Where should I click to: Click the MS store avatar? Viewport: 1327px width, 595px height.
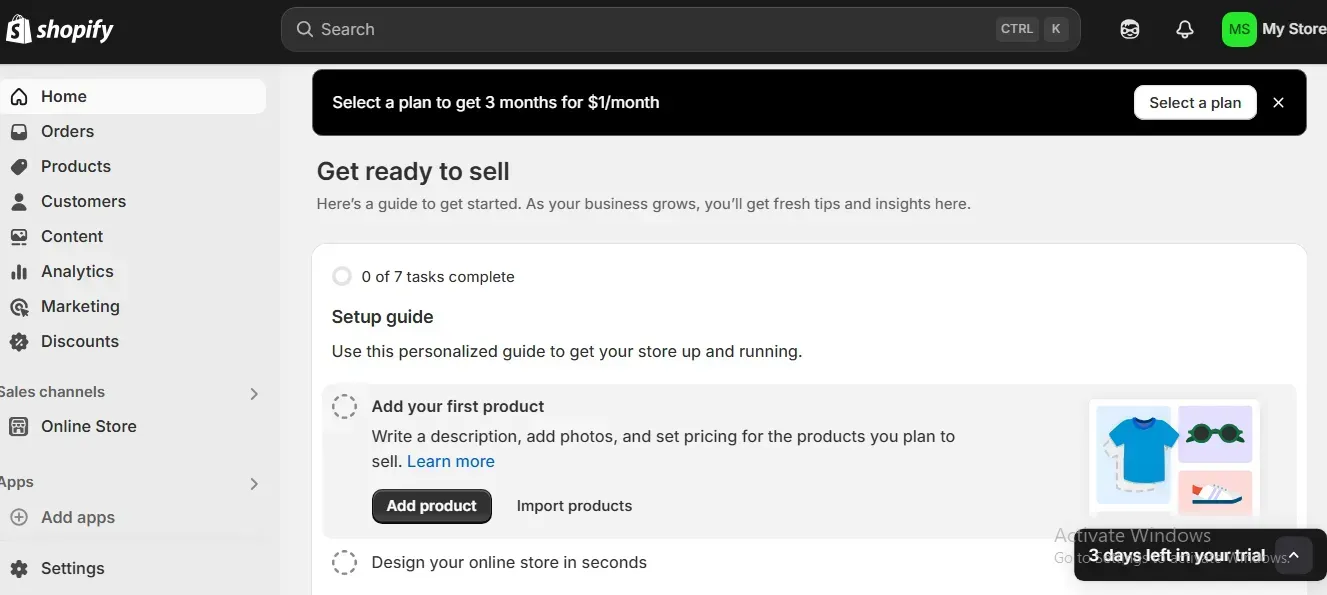point(1239,30)
